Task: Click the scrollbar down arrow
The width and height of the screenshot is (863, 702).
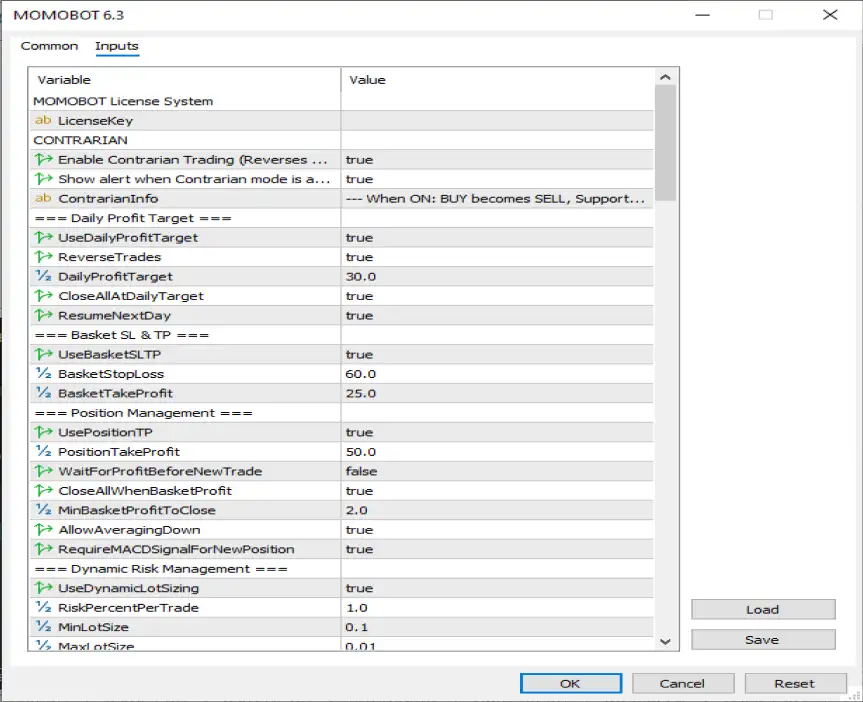Action: [666, 641]
